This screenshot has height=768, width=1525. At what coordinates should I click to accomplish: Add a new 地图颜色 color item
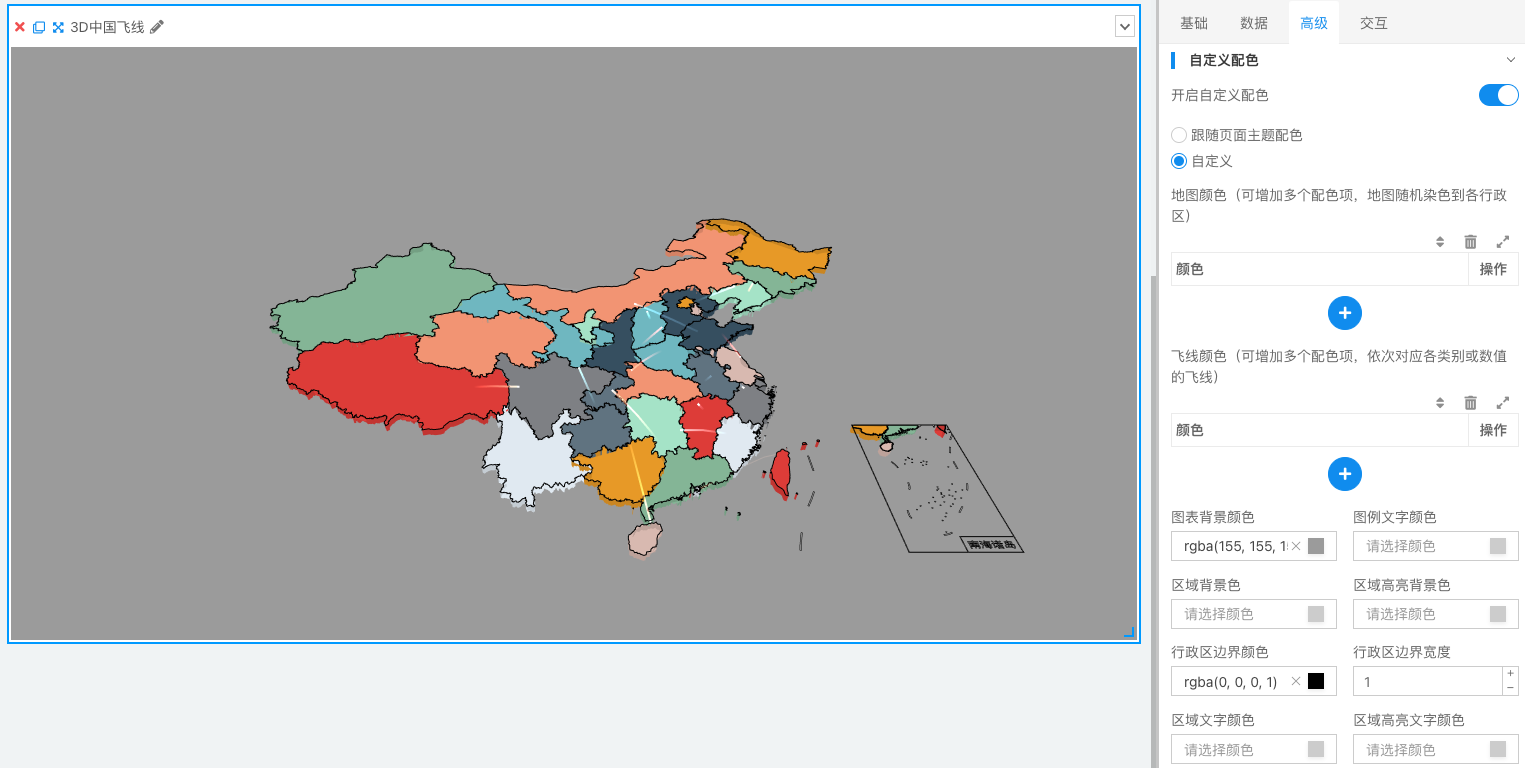[1345, 313]
